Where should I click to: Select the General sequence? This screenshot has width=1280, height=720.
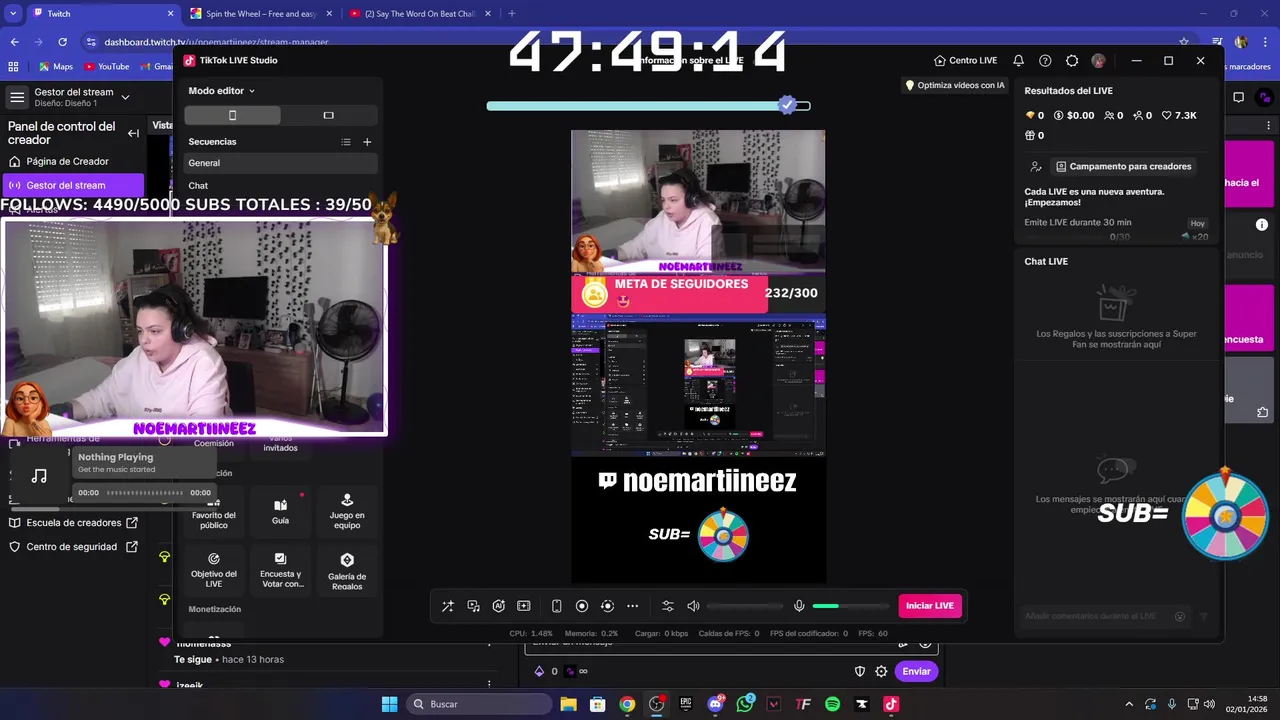tap(281, 163)
